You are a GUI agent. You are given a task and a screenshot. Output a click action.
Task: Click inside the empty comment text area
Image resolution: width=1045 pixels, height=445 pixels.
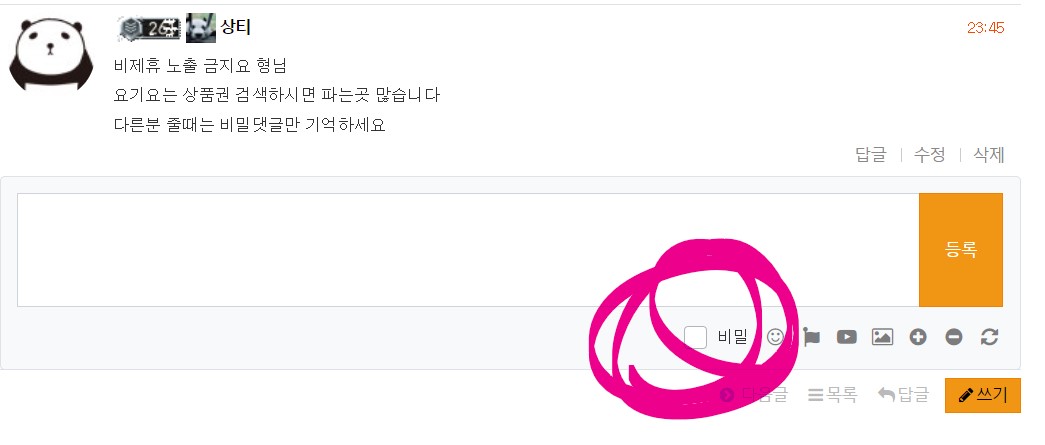468,250
